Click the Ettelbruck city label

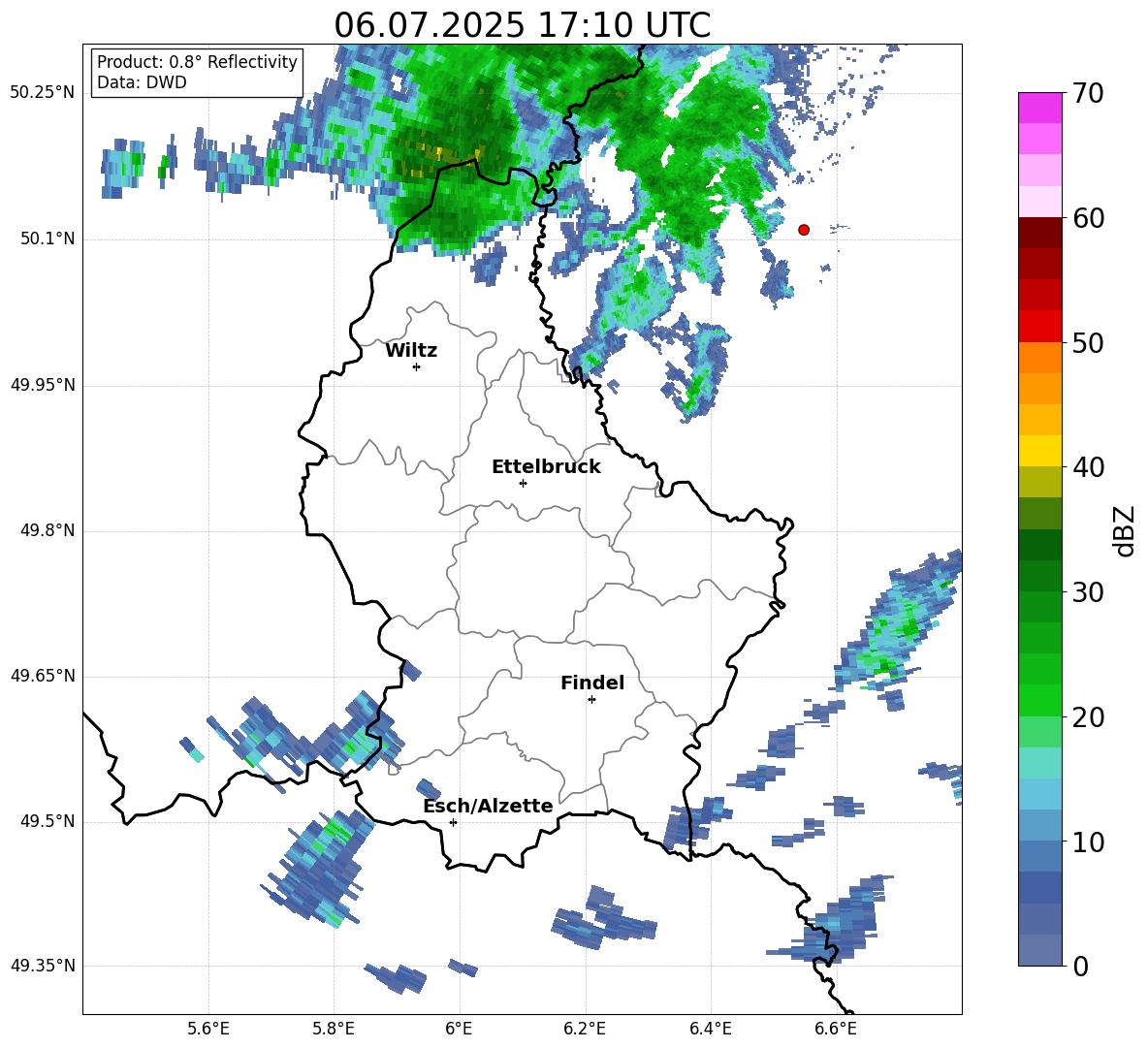546,467
